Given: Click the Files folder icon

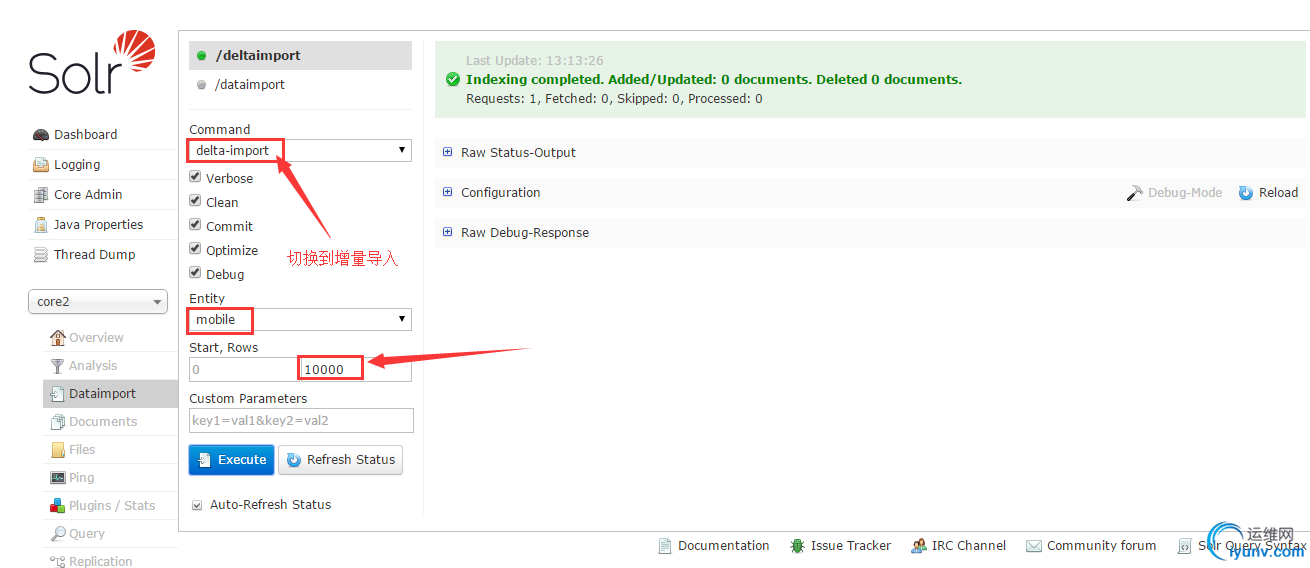Looking at the screenshot, I should tap(58, 450).
